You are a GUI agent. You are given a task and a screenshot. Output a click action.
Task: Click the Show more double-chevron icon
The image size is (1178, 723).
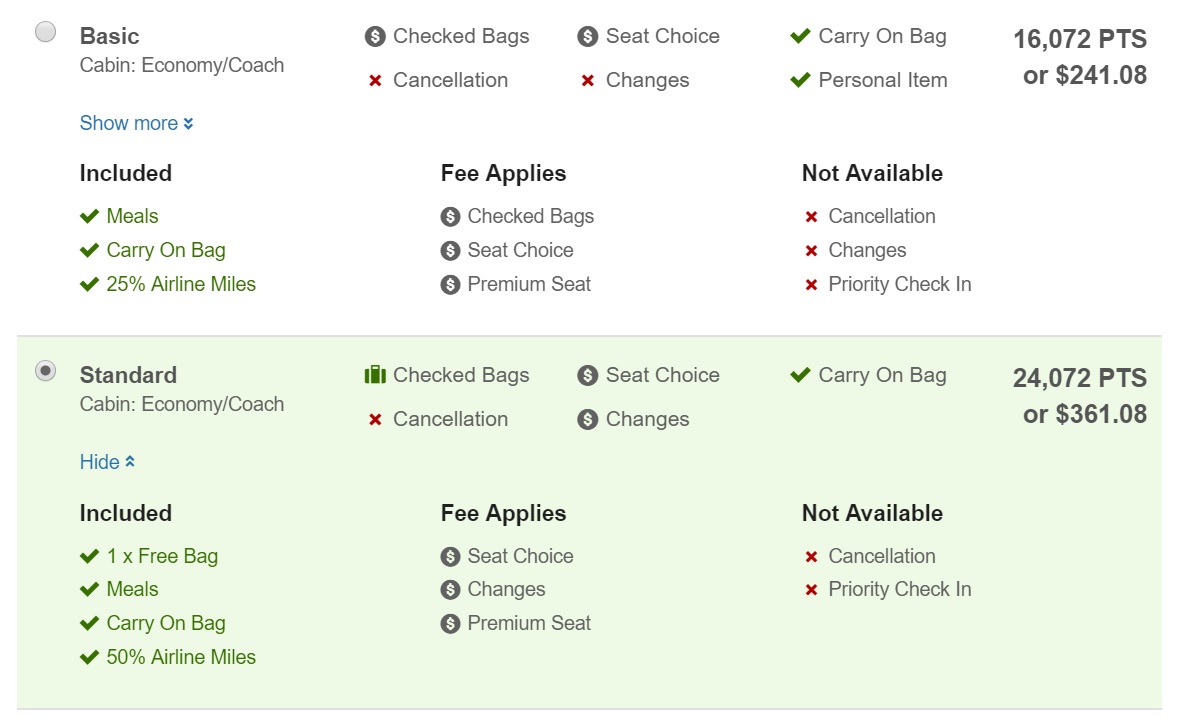click(188, 124)
